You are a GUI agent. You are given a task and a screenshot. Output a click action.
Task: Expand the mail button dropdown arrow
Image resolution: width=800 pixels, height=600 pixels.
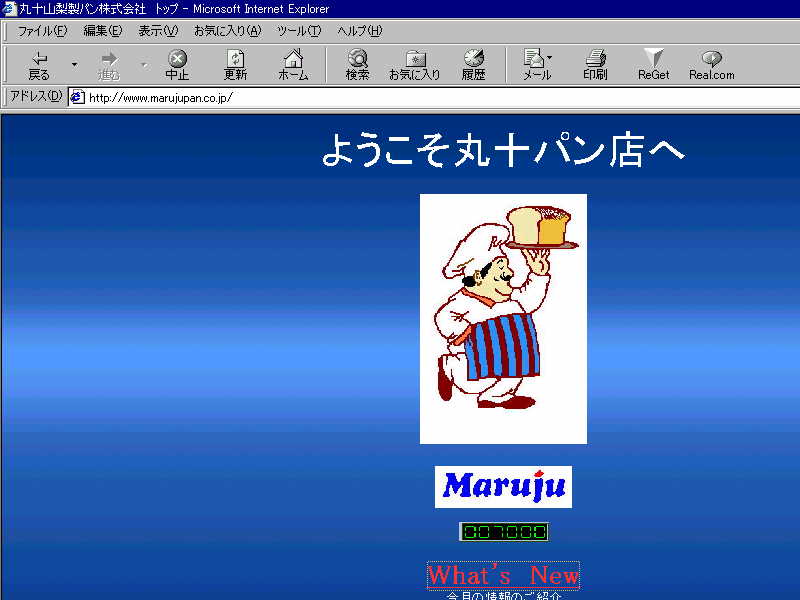point(549,58)
